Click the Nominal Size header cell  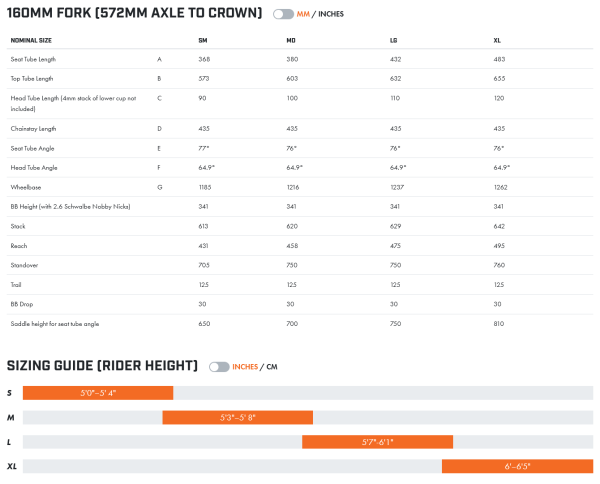click(x=31, y=41)
